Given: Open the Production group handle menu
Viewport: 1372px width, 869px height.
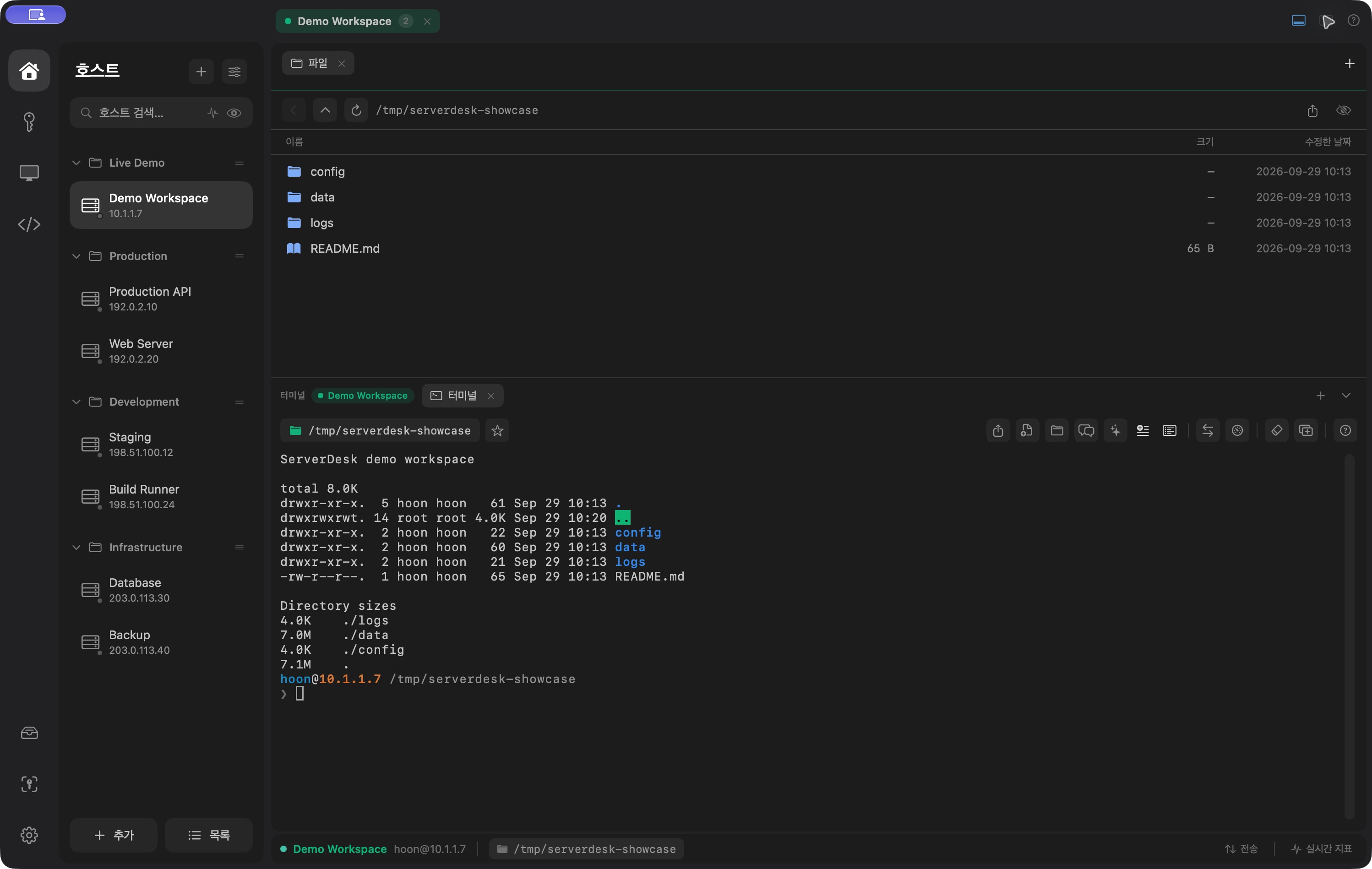Looking at the screenshot, I should pos(240,256).
